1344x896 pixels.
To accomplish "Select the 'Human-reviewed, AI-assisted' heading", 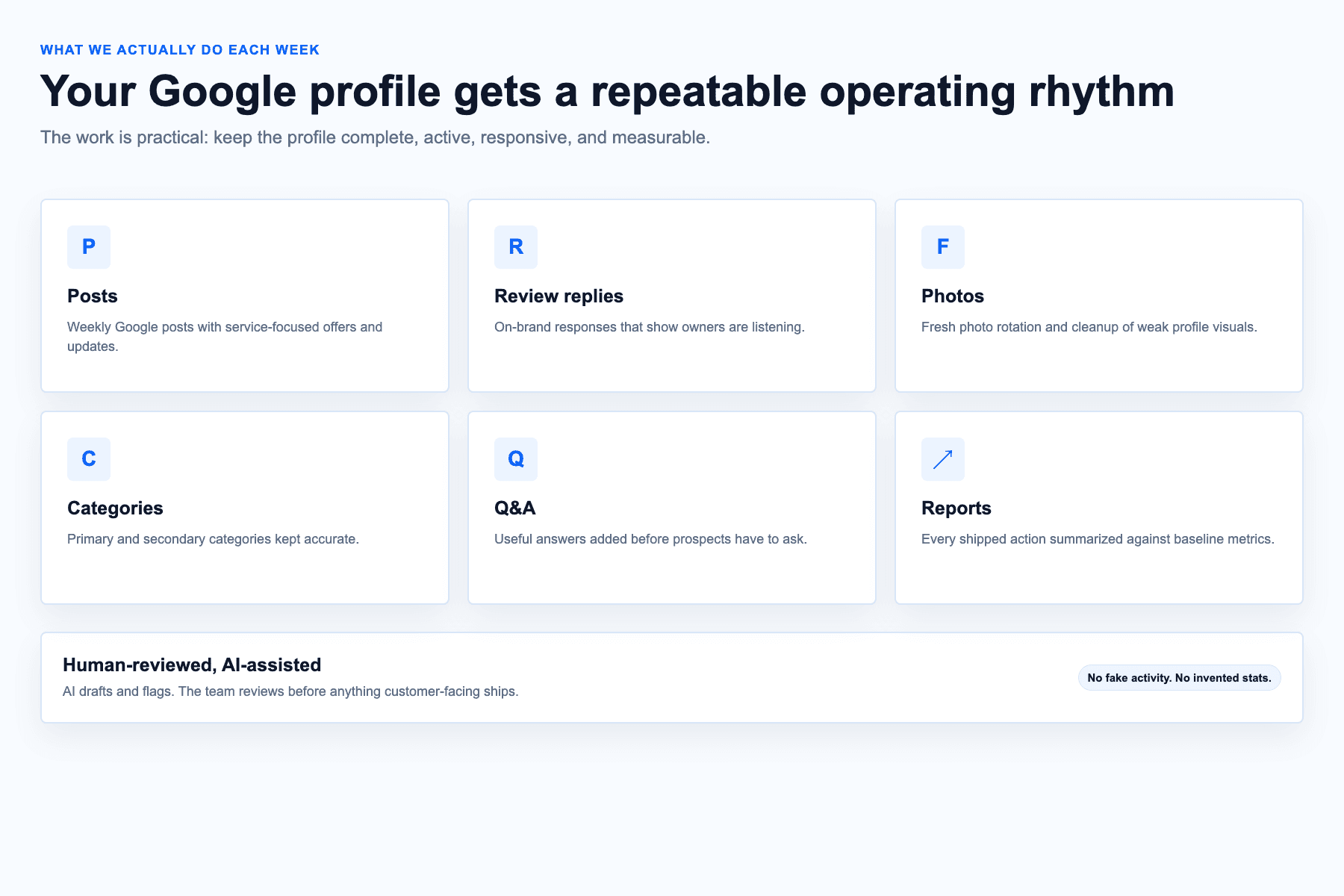I will point(192,665).
